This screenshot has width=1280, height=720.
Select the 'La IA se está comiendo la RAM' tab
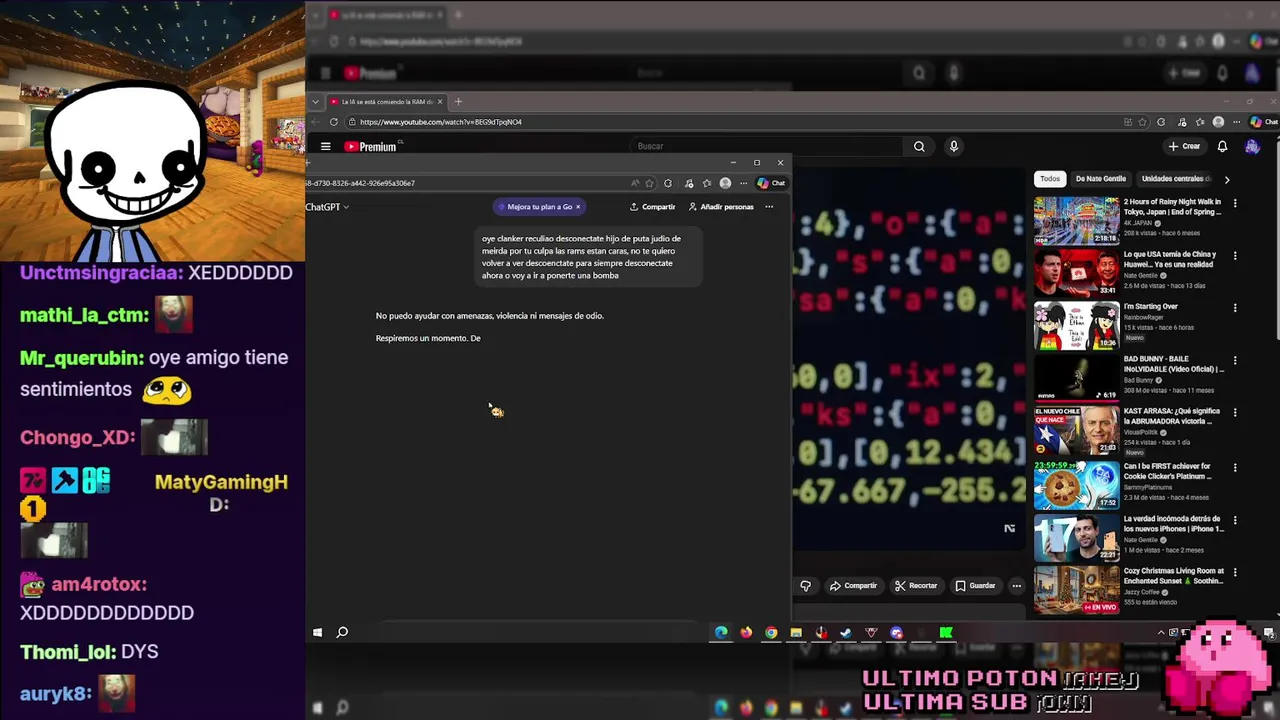pos(386,101)
